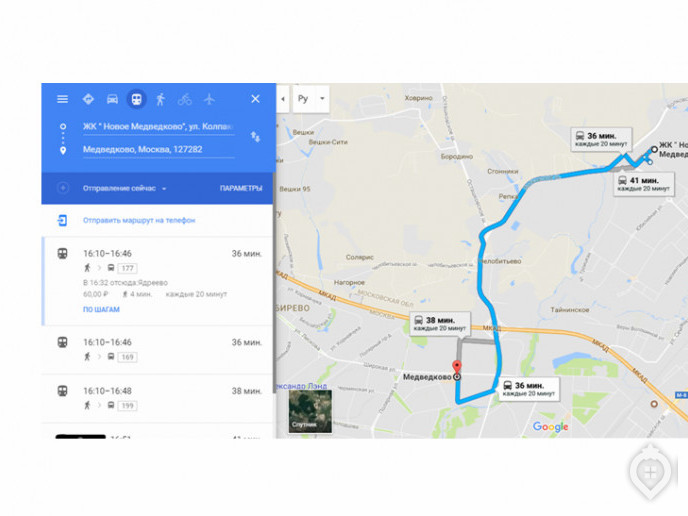This screenshot has width=688, height=516.
Task: Click 'Отправить маршрут на телефон' link
Action: click(x=139, y=220)
